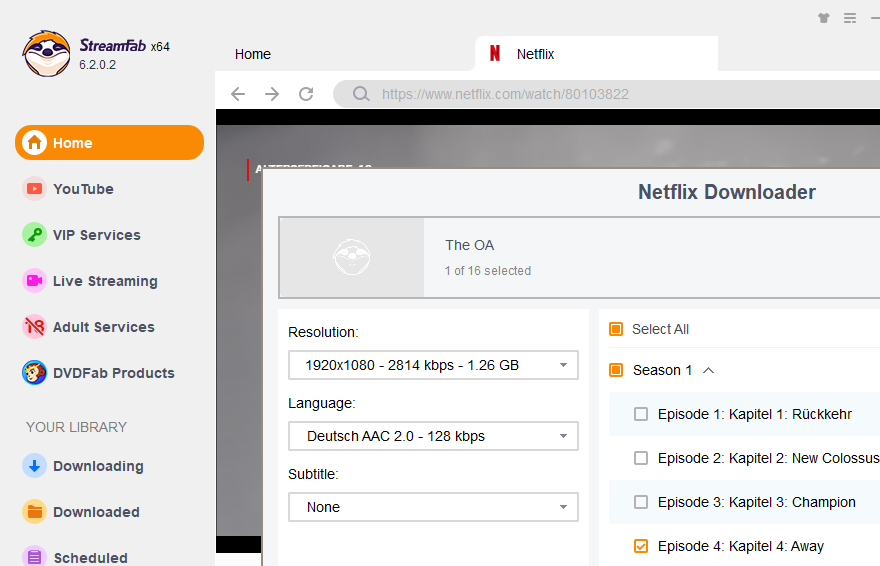
Task: Open the Downloaded folder icon
Action: (x=35, y=512)
